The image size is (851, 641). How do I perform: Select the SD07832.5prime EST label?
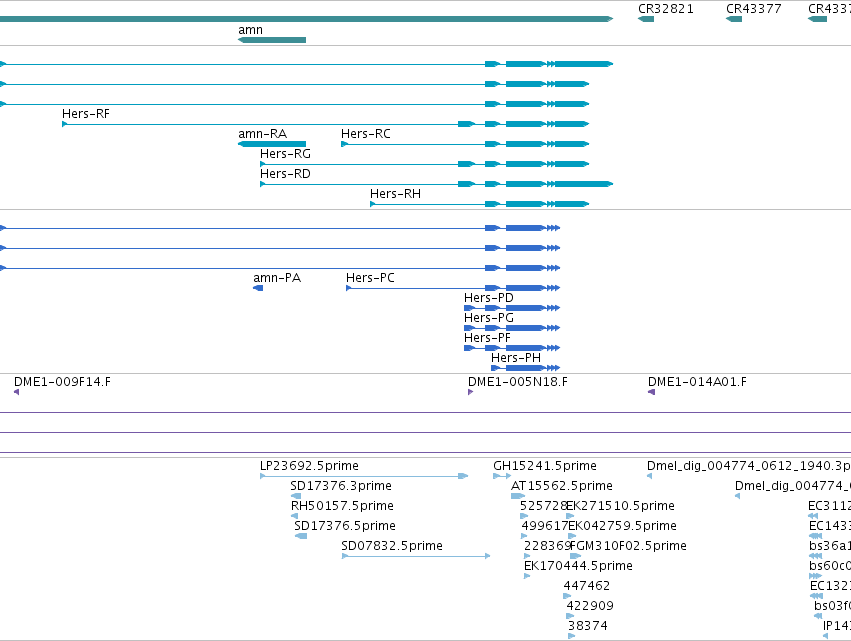[392, 546]
